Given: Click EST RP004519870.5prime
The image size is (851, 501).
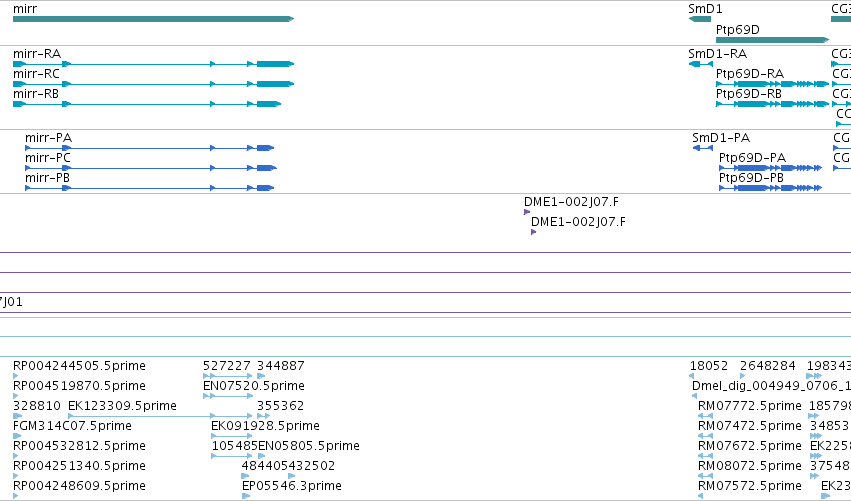Looking at the screenshot, I should click(16, 396).
